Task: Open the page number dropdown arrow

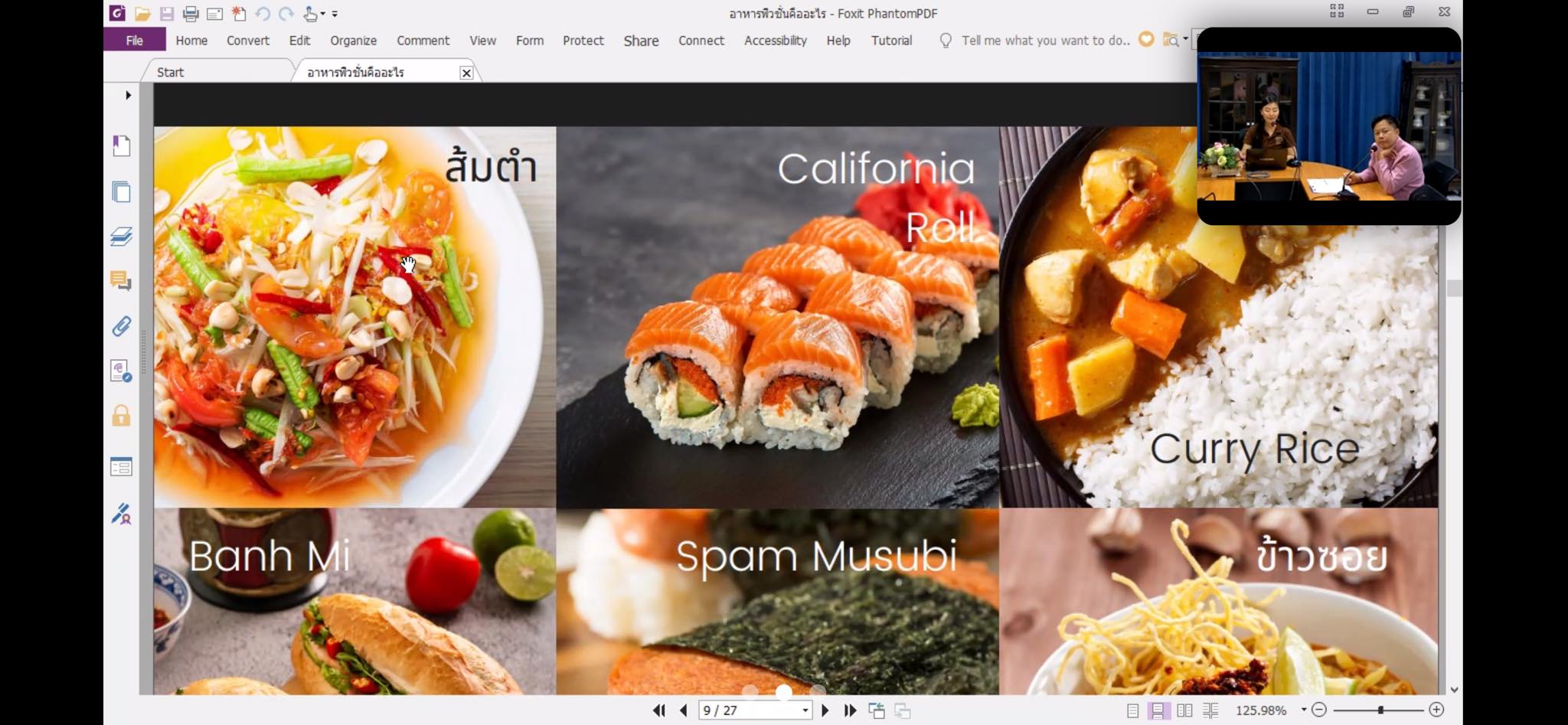Action: click(x=805, y=710)
